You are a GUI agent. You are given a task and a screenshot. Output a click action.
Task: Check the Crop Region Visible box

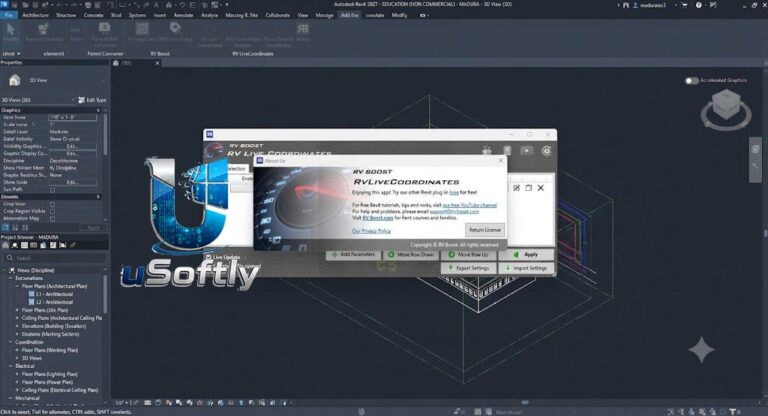pyautogui.click(x=52, y=211)
